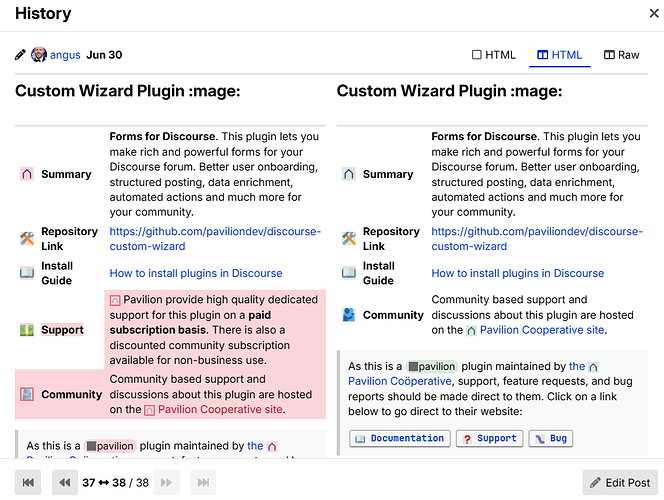Click the Support button with question mark

click(x=490, y=439)
